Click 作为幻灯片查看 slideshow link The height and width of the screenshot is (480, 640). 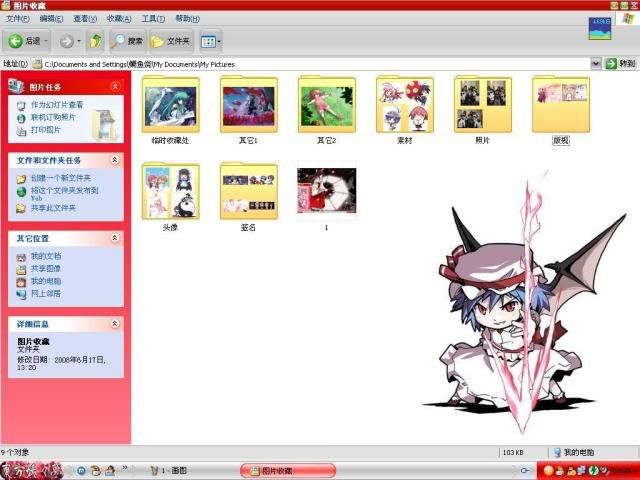57,105
